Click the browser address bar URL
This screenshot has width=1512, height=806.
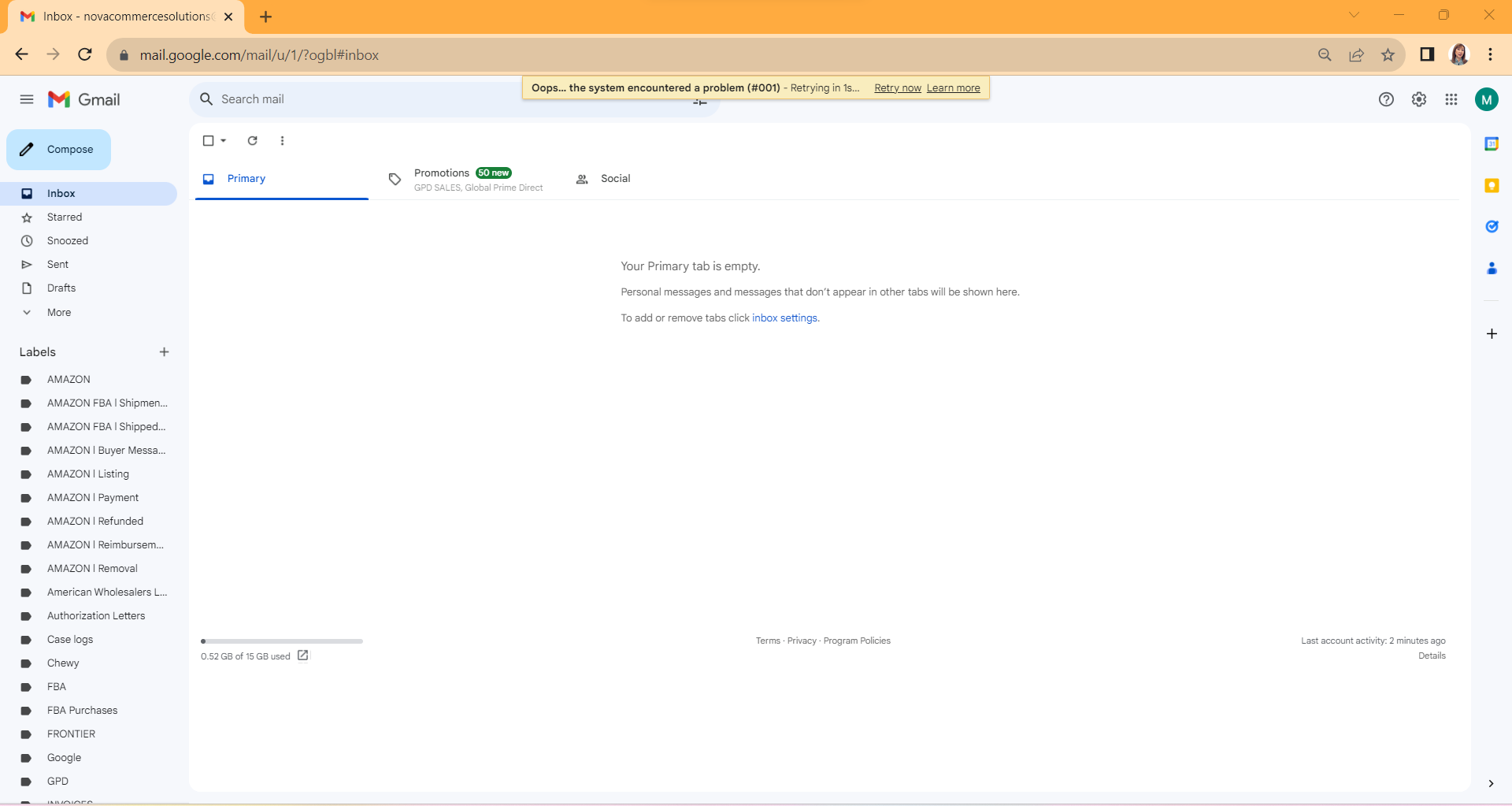(x=259, y=55)
